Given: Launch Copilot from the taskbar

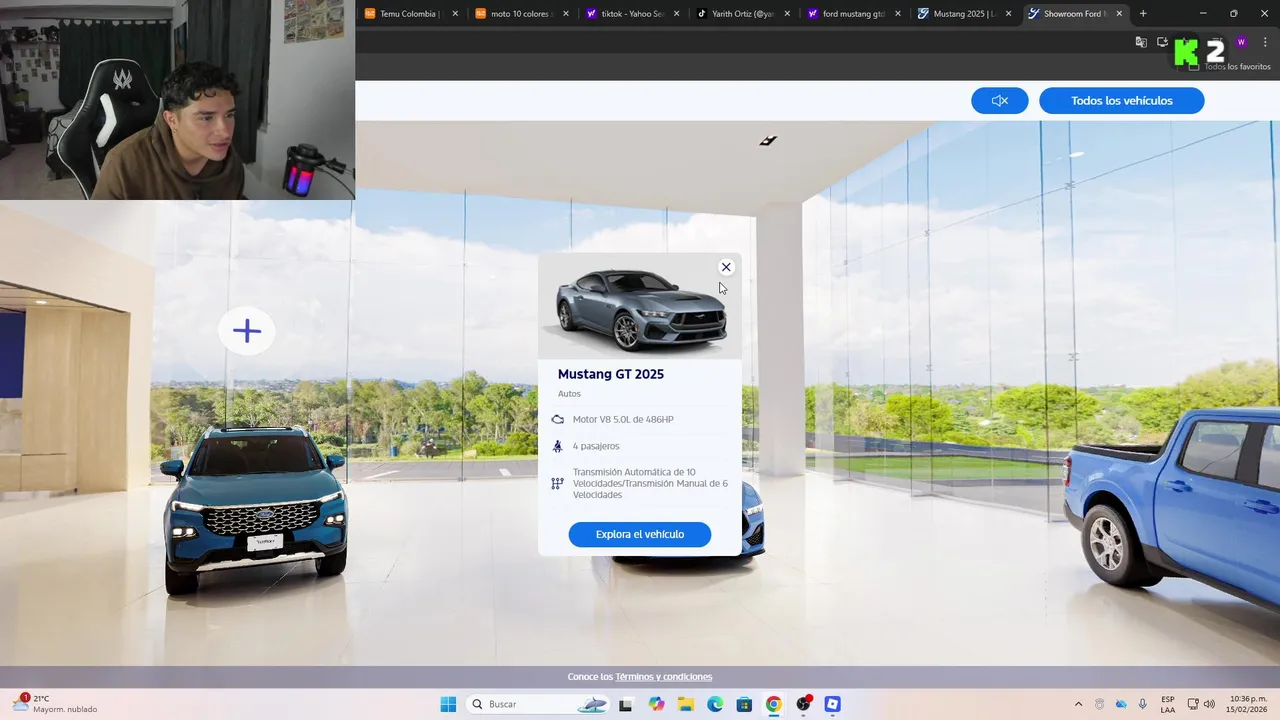Looking at the screenshot, I should (656, 704).
